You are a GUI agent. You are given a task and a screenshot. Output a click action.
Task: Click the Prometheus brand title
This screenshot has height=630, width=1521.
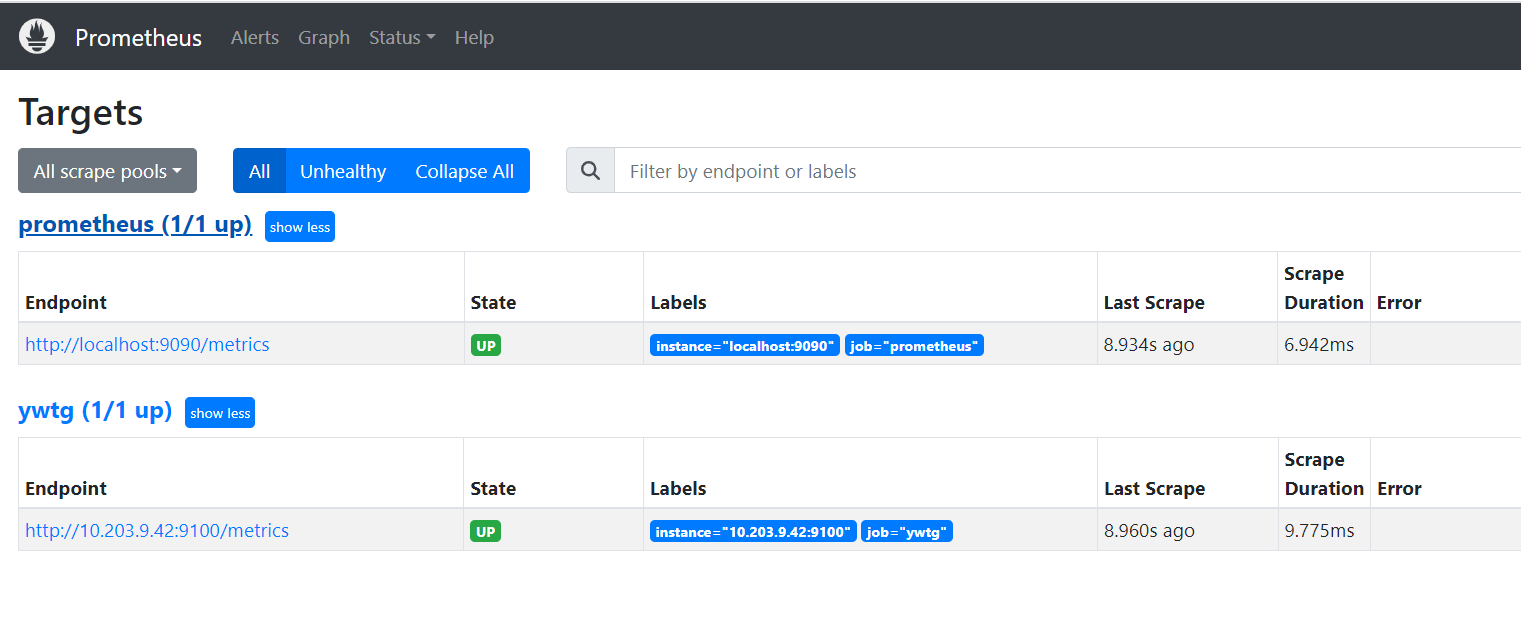(138, 37)
